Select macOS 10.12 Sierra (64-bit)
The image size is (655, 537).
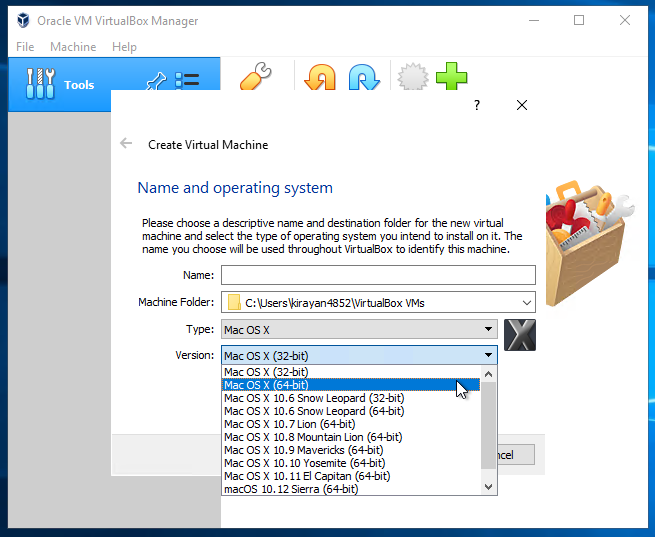coord(351,489)
